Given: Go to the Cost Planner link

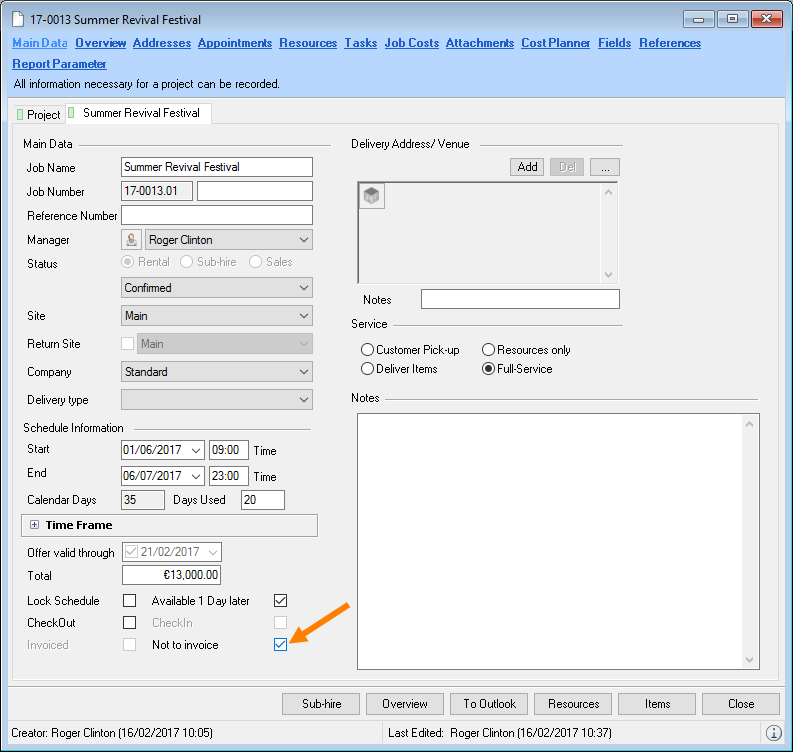Looking at the screenshot, I should pyautogui.click(x=555, y=43).
